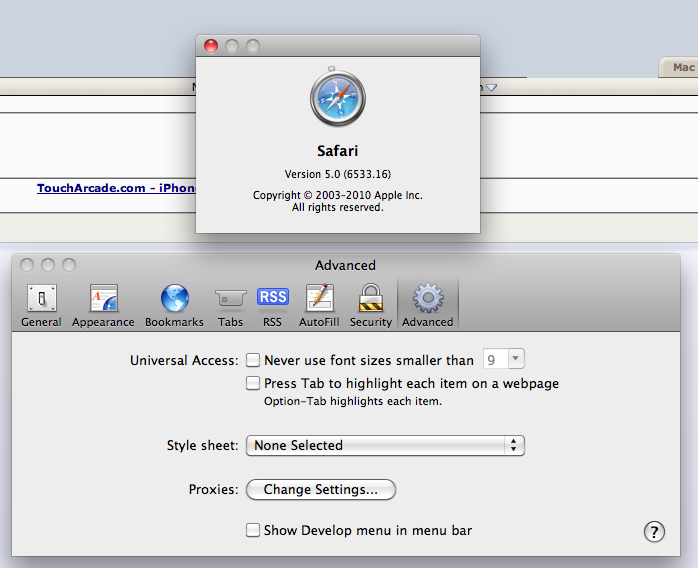Enable Never use font sizes smaller than
Viewport: 698px width, 568px height.
(x=253, y=360)
